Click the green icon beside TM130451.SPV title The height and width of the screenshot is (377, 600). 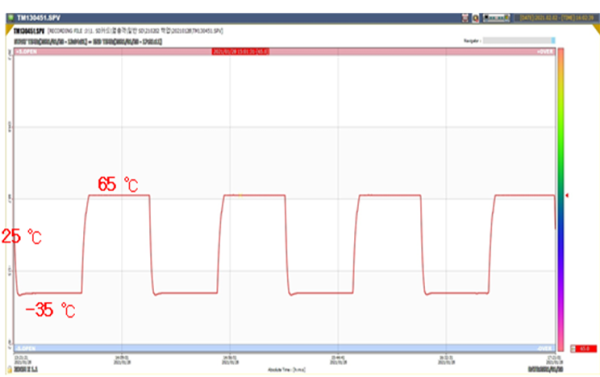pos(11,18)
